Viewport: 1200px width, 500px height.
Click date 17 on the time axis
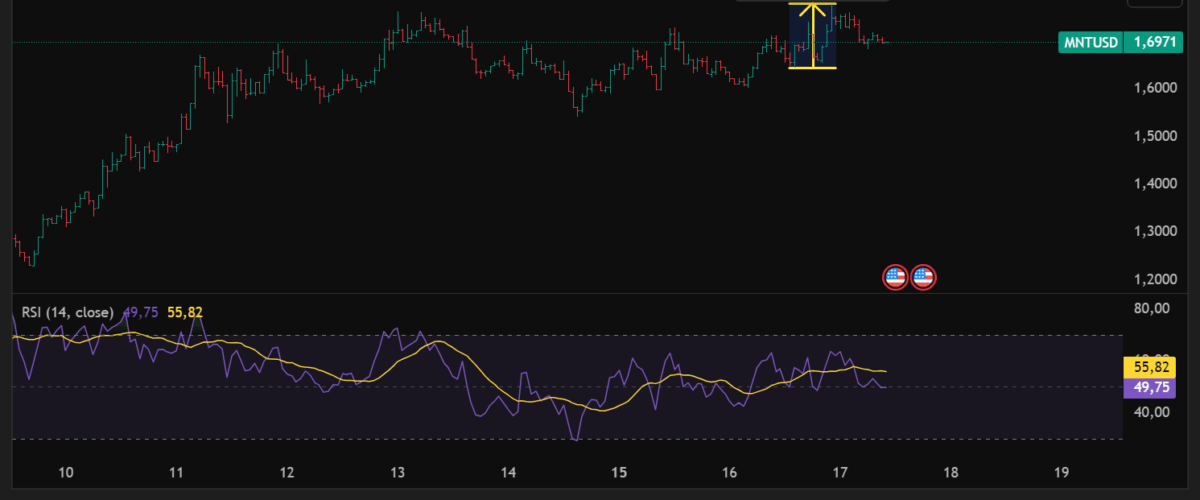coord(840,473)
